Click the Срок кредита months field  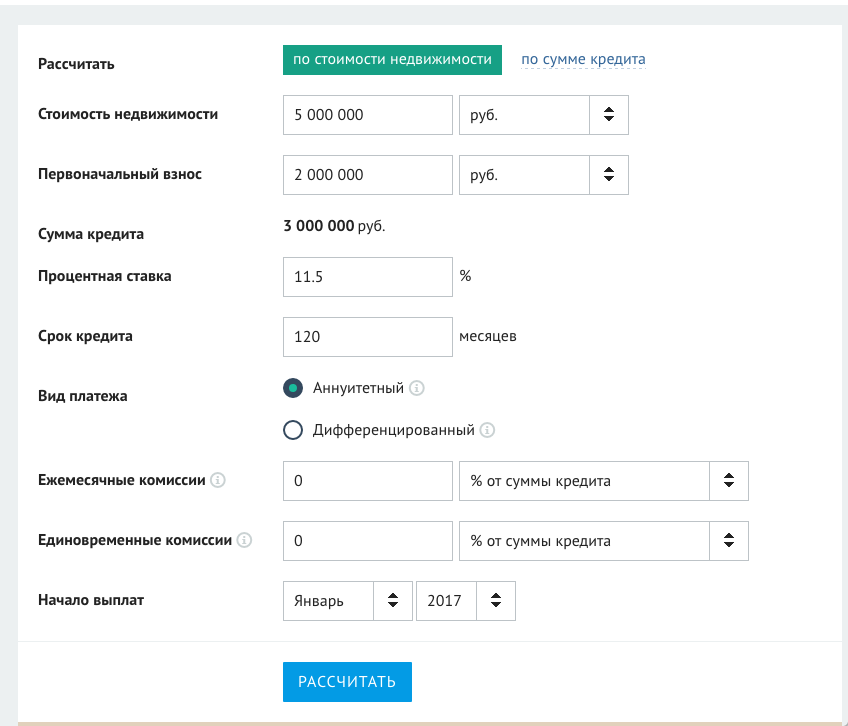pyautogui.click(x=368, y=337)
